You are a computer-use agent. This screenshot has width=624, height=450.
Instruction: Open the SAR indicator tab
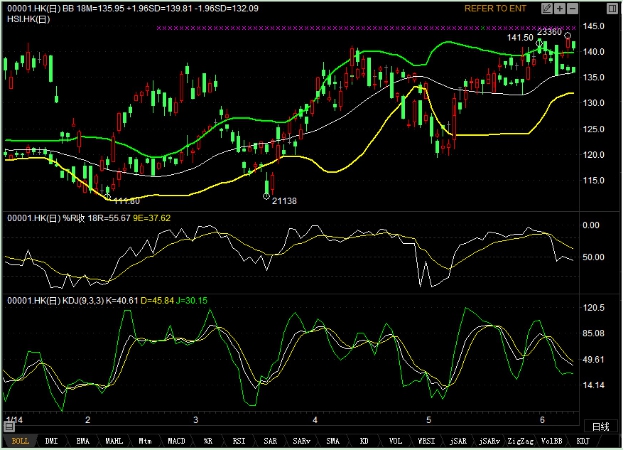tap(271, 440)
